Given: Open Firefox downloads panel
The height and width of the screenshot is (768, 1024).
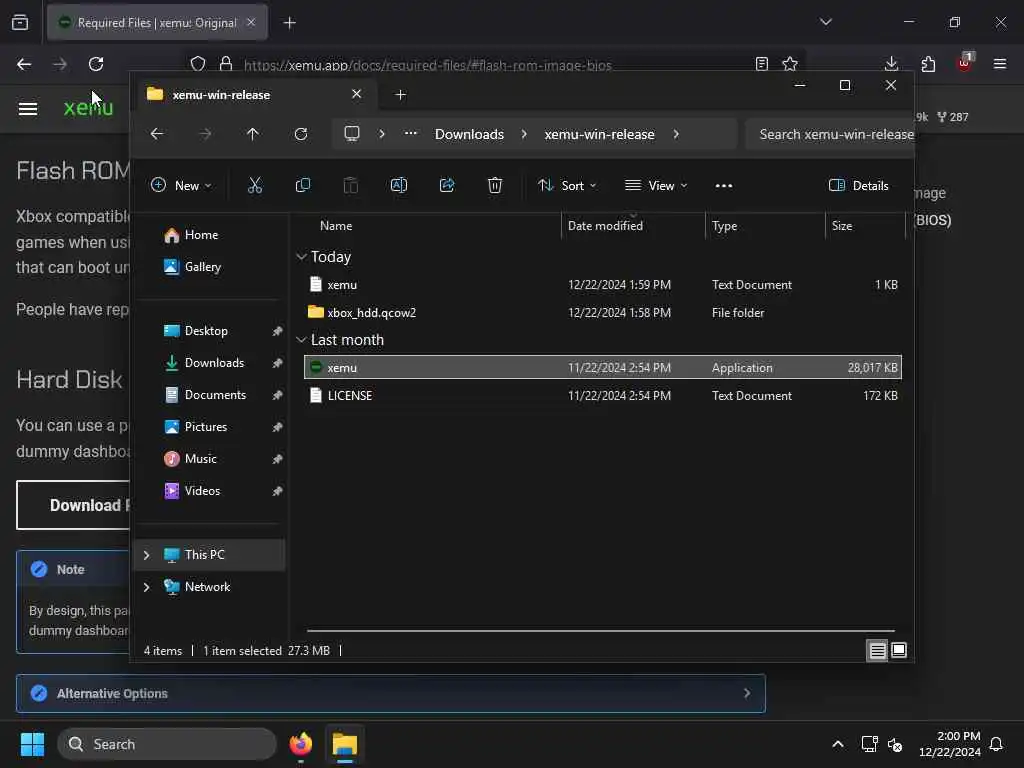Looking at the screenshot, I should click(x=891, y=64).
